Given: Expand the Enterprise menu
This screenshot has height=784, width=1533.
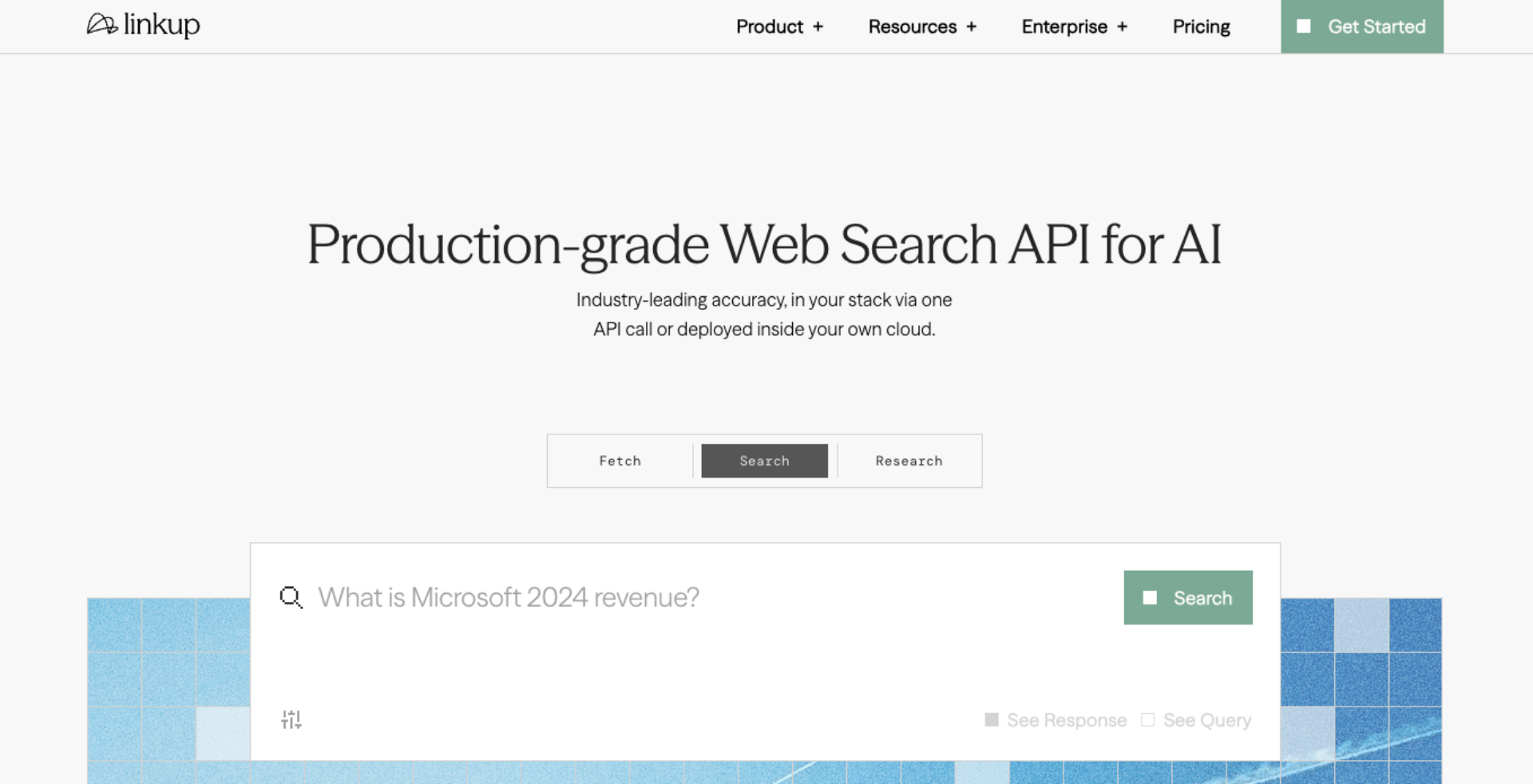Looking at the screenshot, I should click(1075, 26).
